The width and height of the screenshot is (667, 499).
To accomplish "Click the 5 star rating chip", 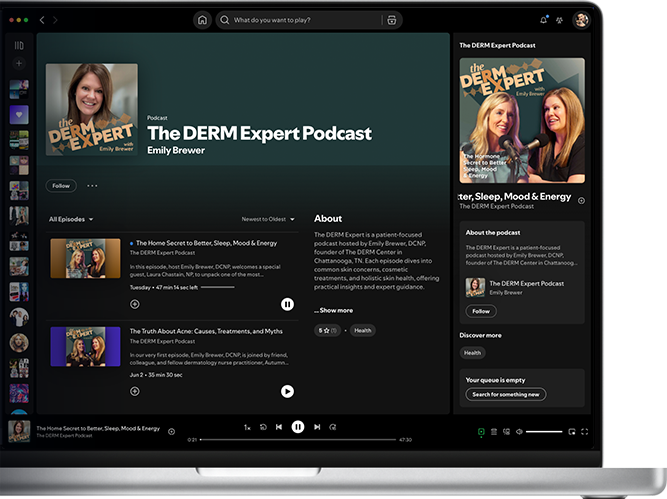I will pos(327,331).
